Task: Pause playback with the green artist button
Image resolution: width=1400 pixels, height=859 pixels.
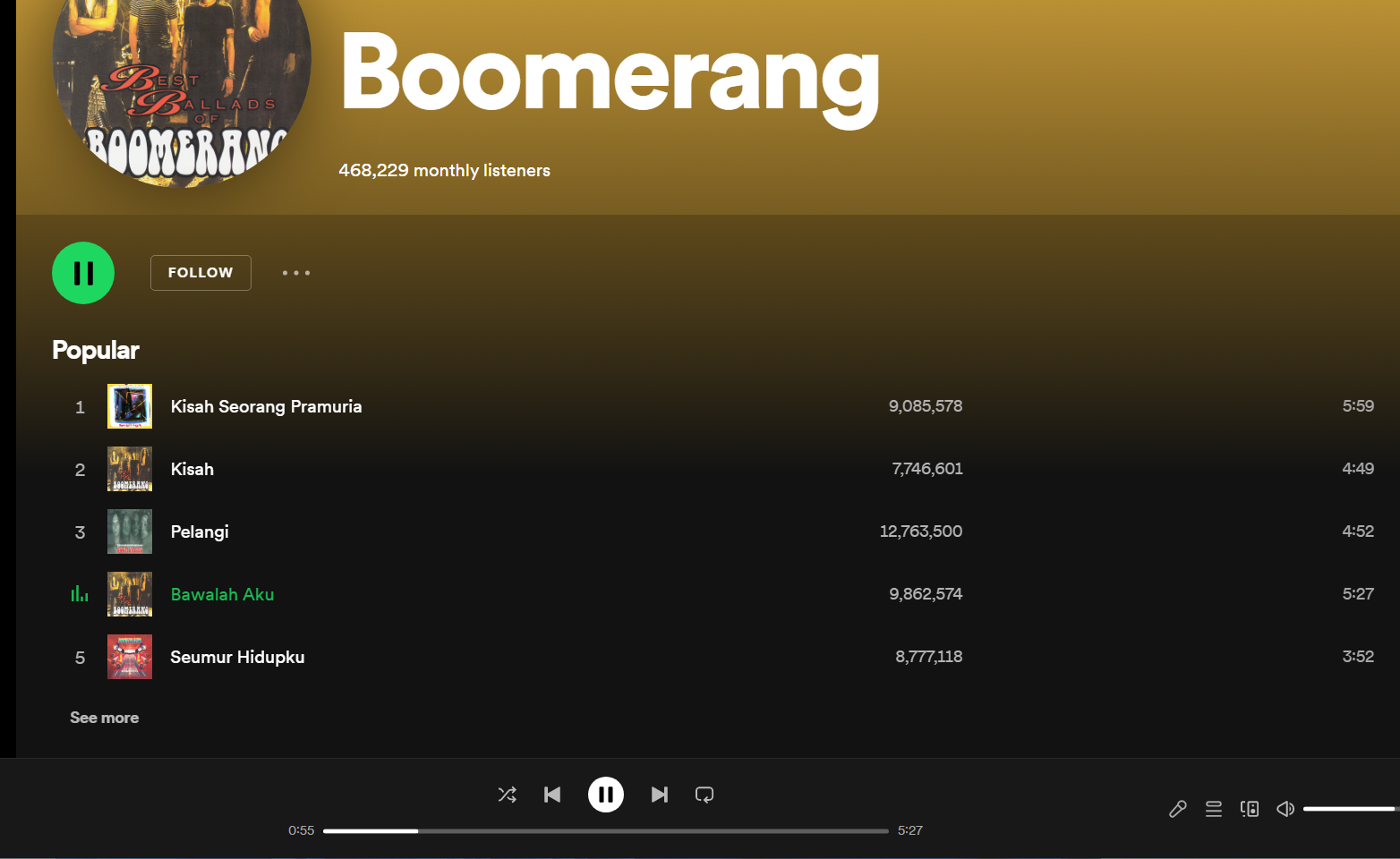Action: 83,273
